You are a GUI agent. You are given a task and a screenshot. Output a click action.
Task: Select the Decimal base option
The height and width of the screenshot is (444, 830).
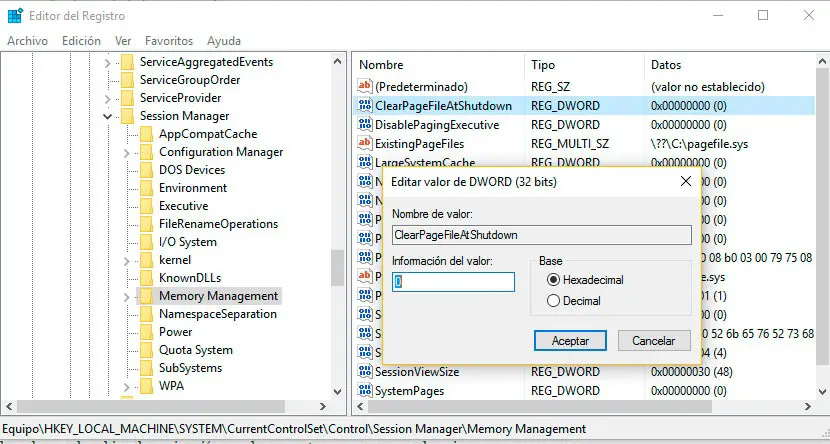[x=553, y=300]
